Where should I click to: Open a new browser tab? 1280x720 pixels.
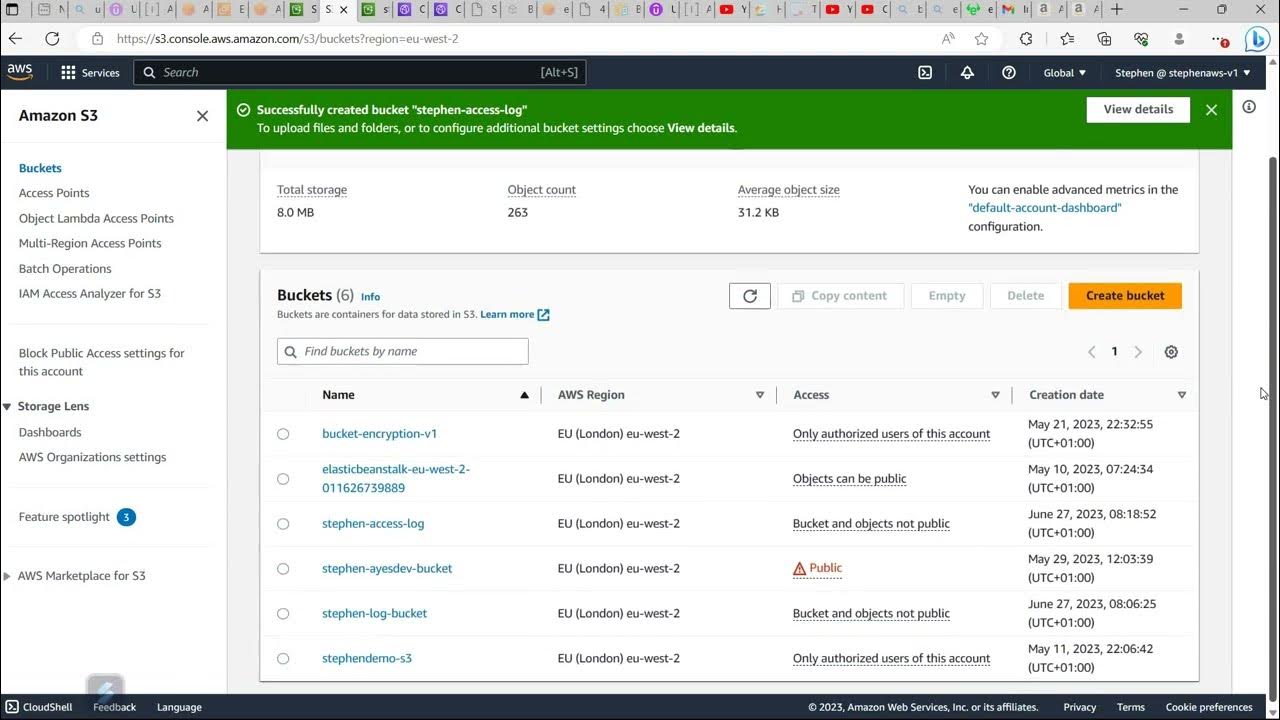(1117, 10)
